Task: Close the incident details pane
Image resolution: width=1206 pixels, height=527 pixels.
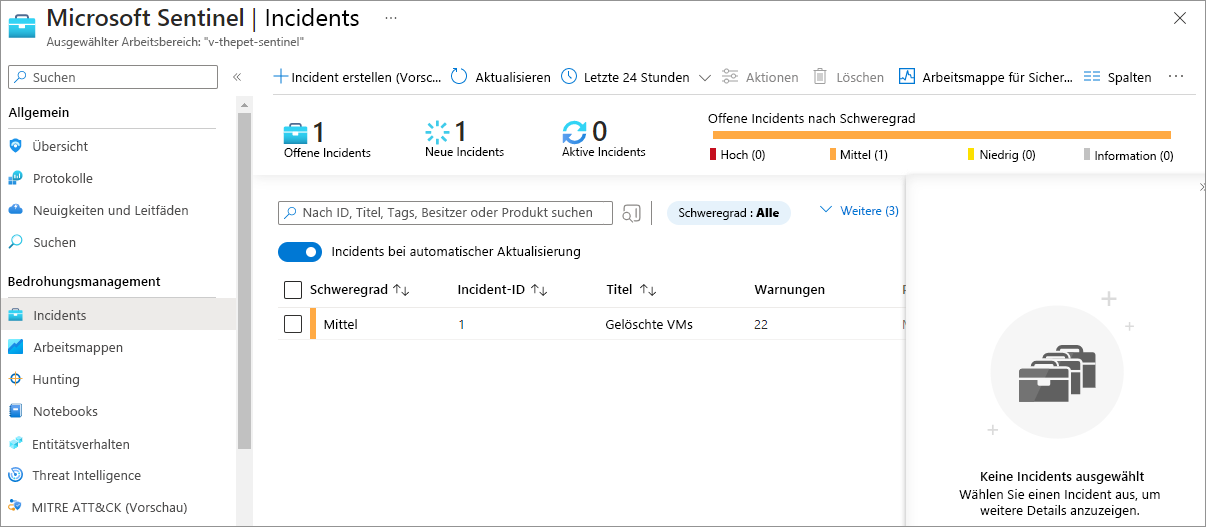Action: (x=1201, y=188)
